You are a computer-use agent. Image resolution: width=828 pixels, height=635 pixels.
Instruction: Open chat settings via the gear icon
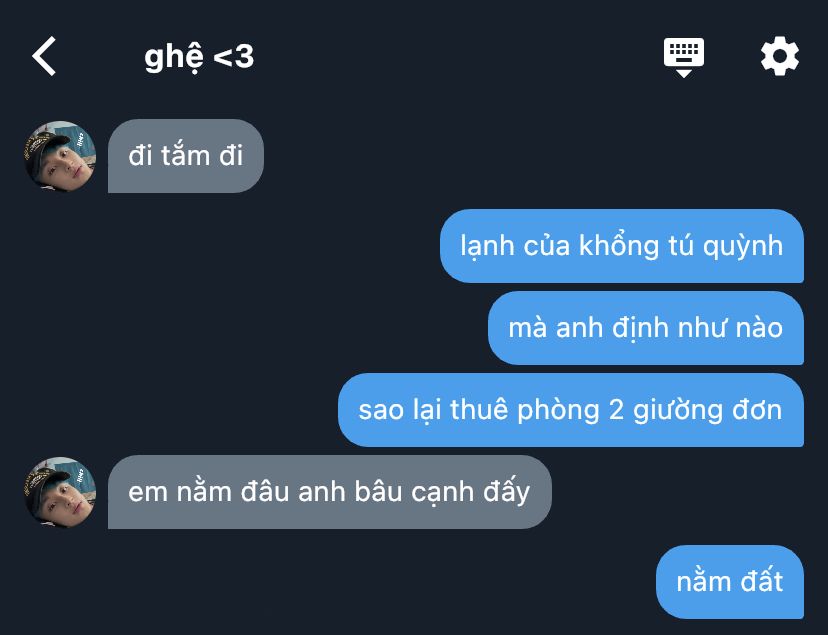779,56
